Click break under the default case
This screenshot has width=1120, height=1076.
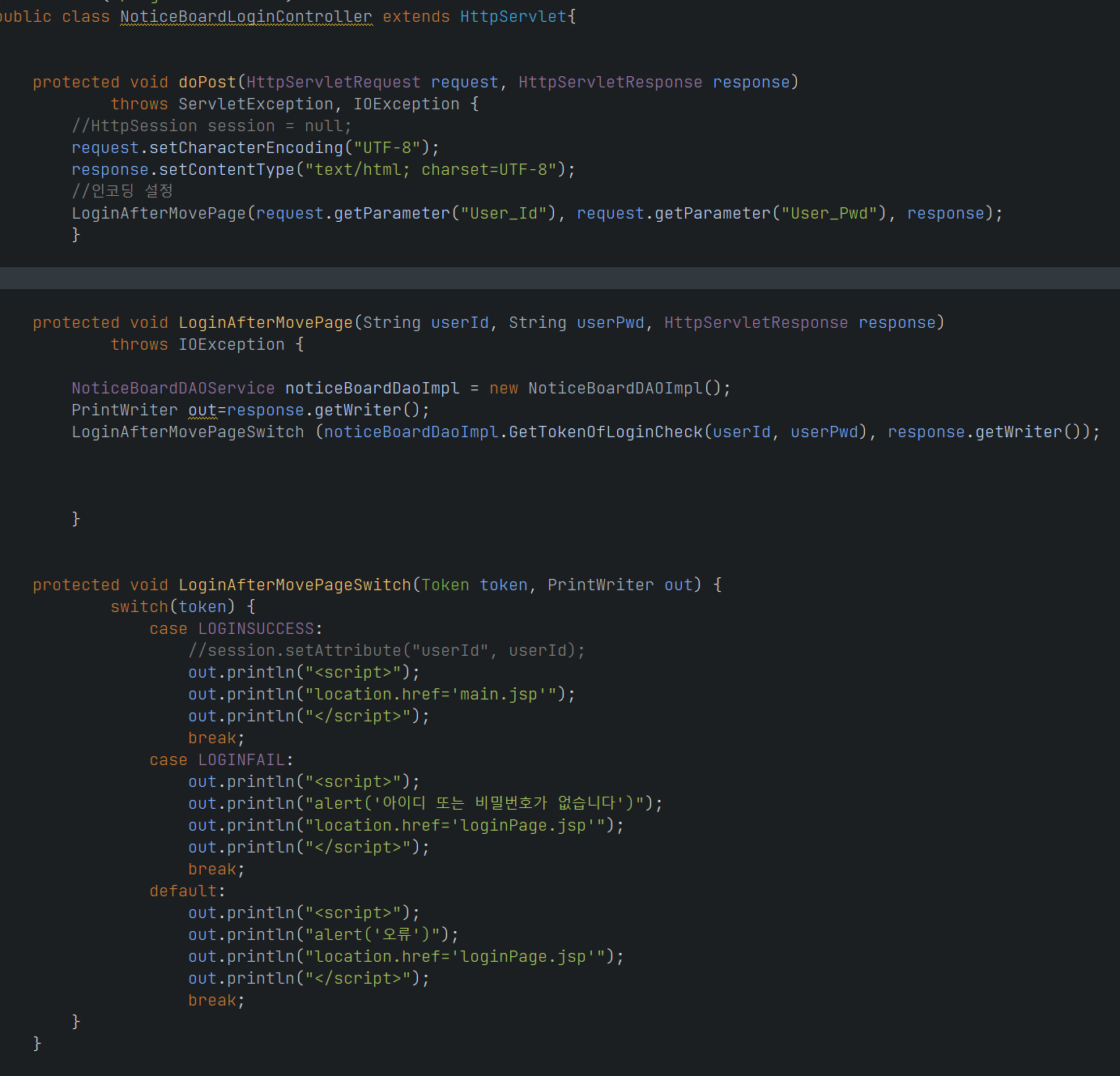click(212, 1000)
